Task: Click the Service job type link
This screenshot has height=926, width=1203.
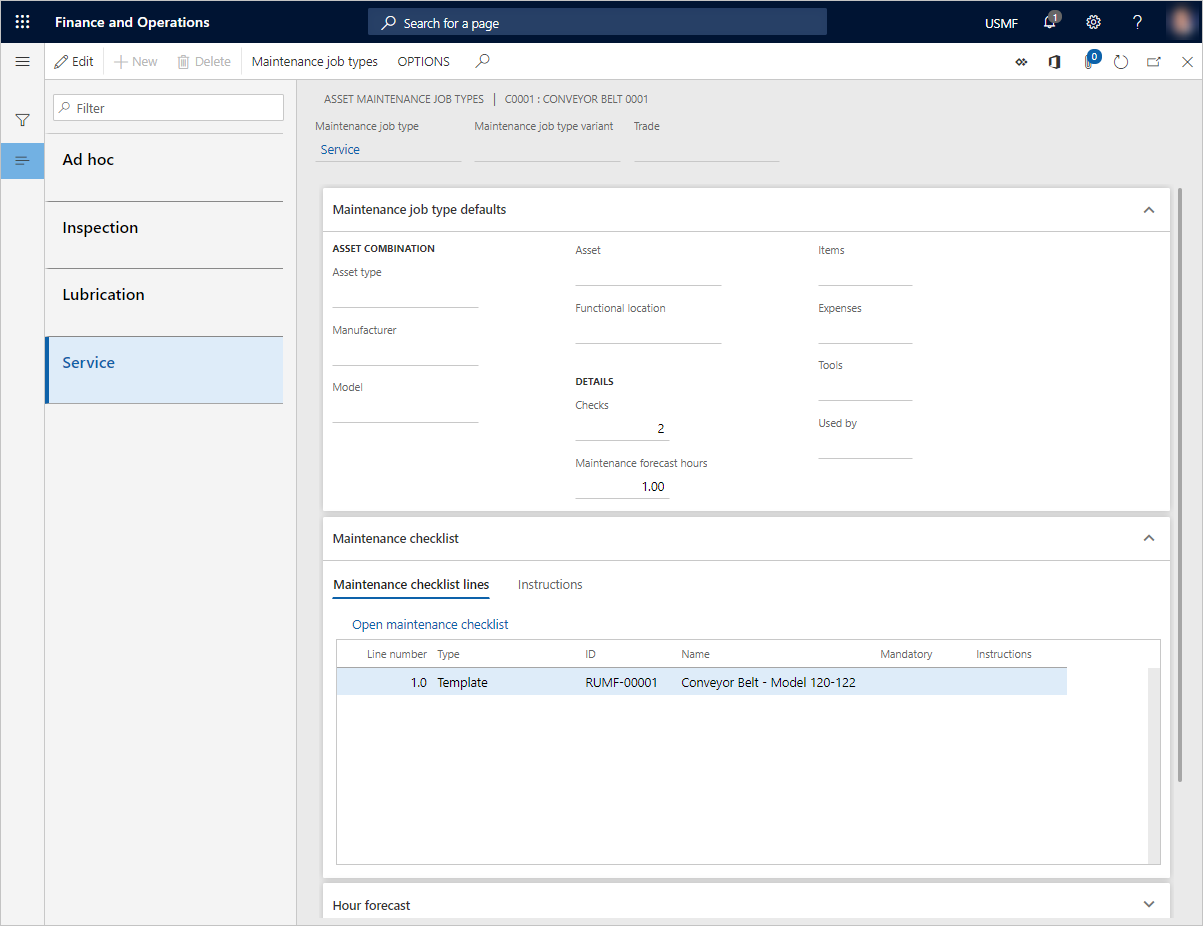Action: point(340,149)
